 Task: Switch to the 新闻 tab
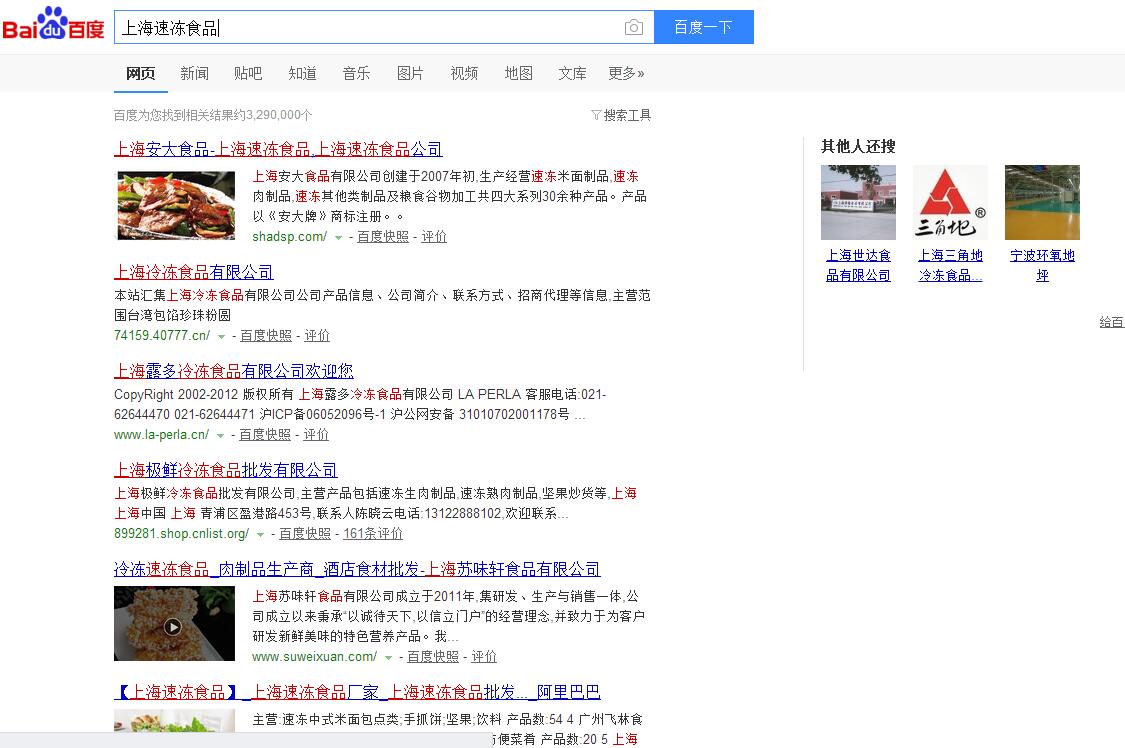click(194, 73)
